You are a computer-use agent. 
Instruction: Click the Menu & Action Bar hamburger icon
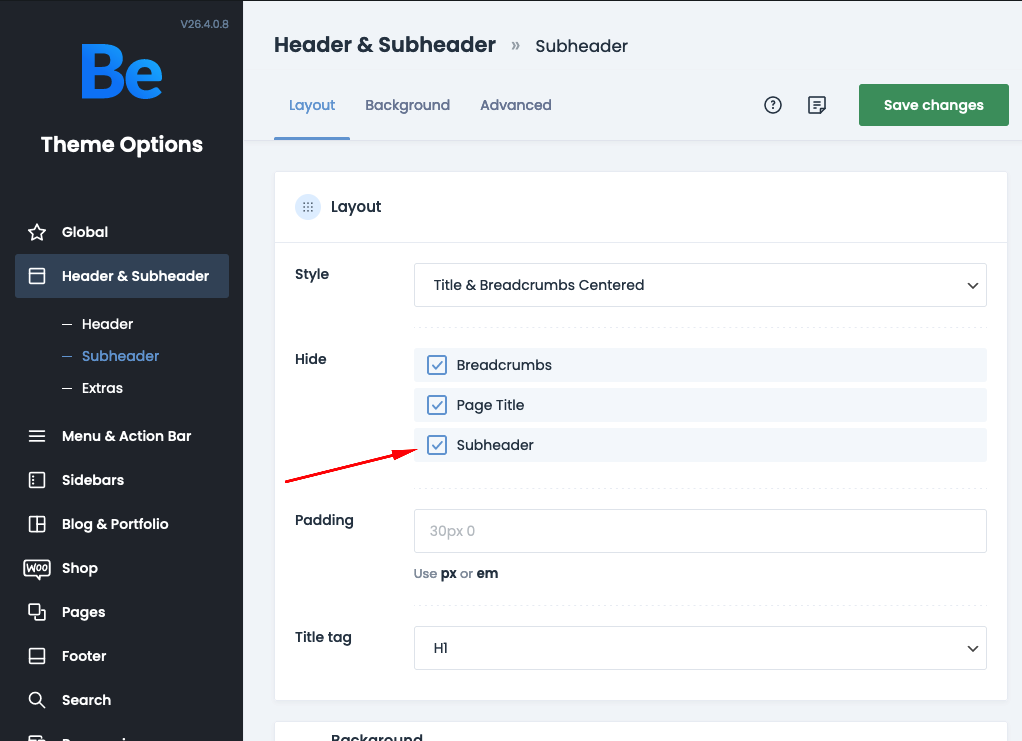click(37, 436)
